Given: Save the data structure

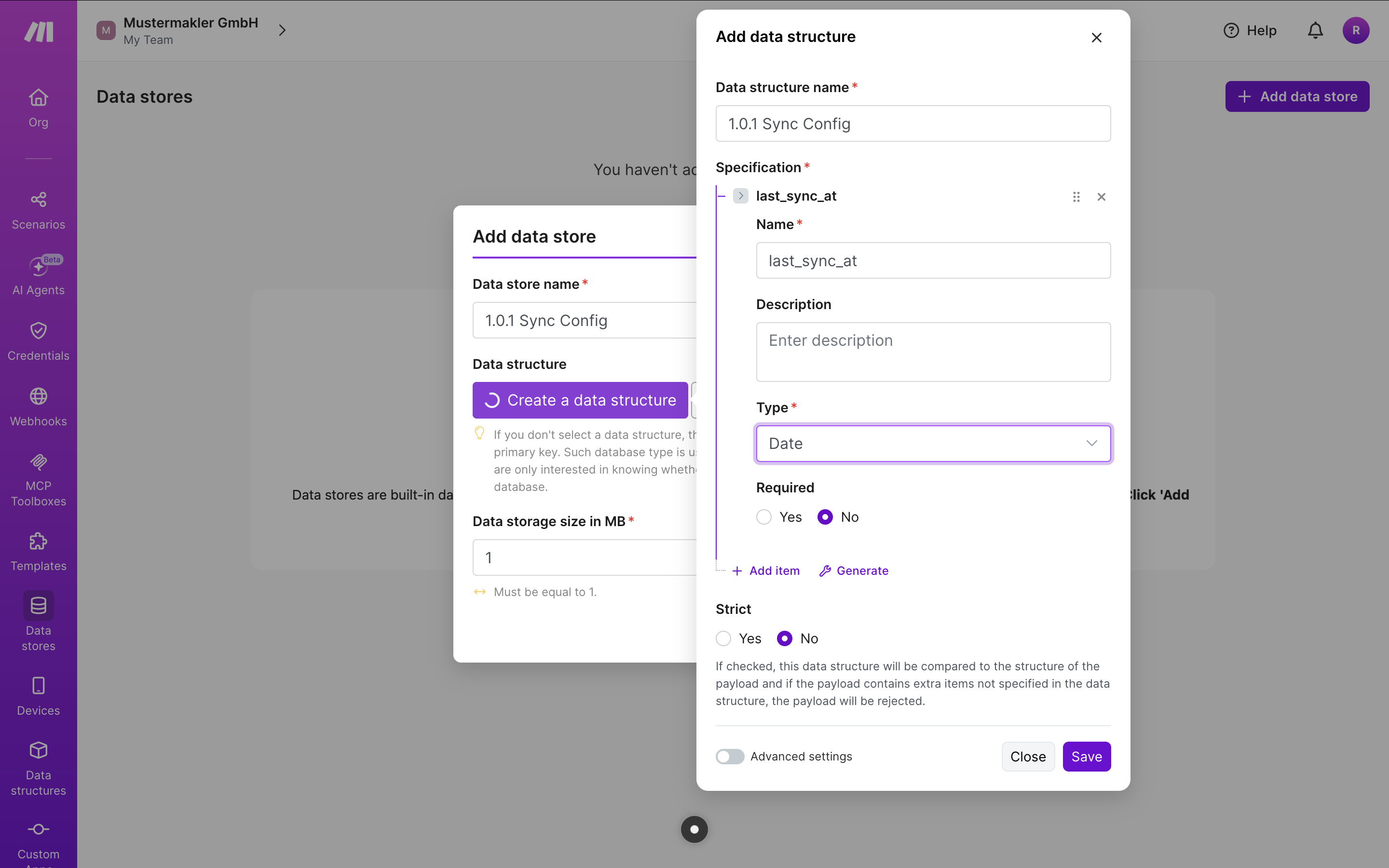Looking at the screenshot, I should pyautogui.click(x=1086, y=757).
